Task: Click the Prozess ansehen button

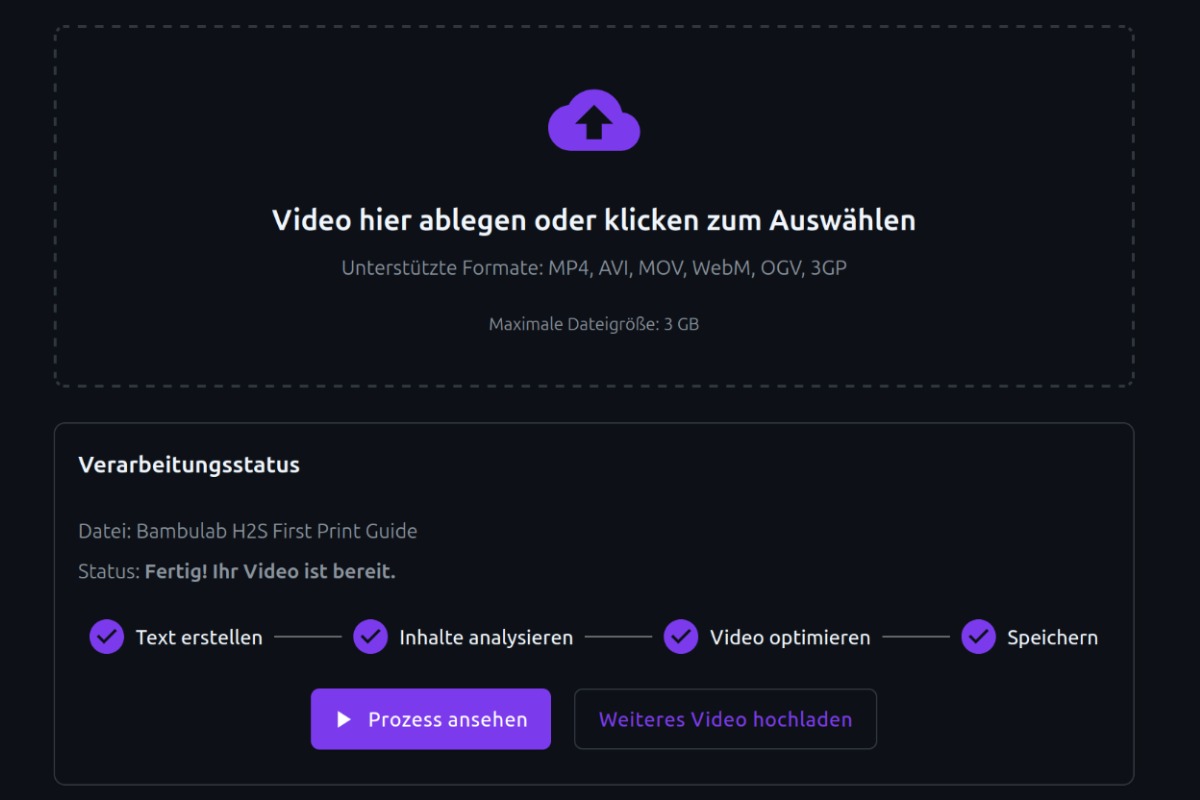Action: tap(430, 718)
